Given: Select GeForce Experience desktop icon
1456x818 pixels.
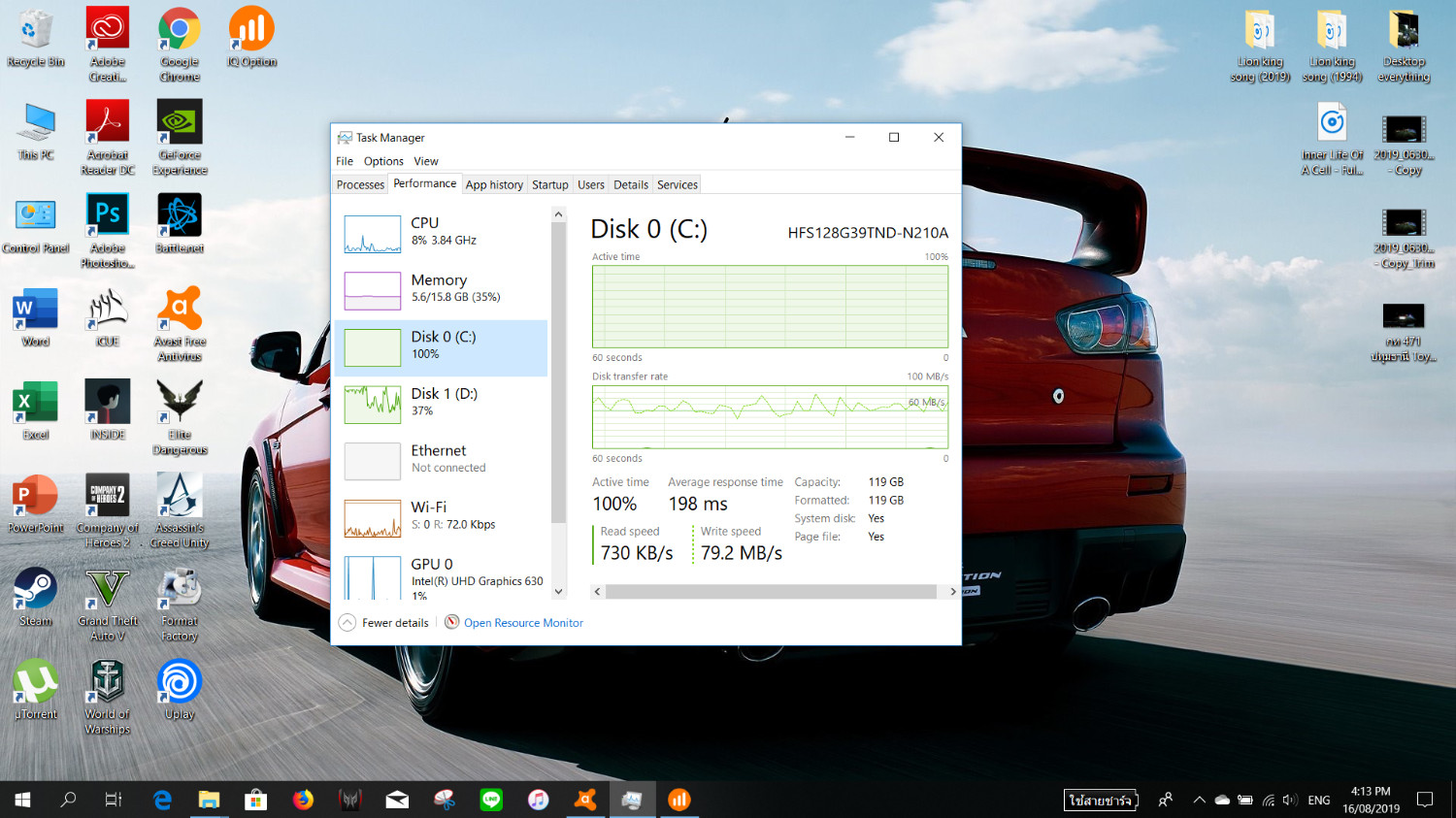Looking at the screenshot, I should pyautogui.click(x=180, y=138).
